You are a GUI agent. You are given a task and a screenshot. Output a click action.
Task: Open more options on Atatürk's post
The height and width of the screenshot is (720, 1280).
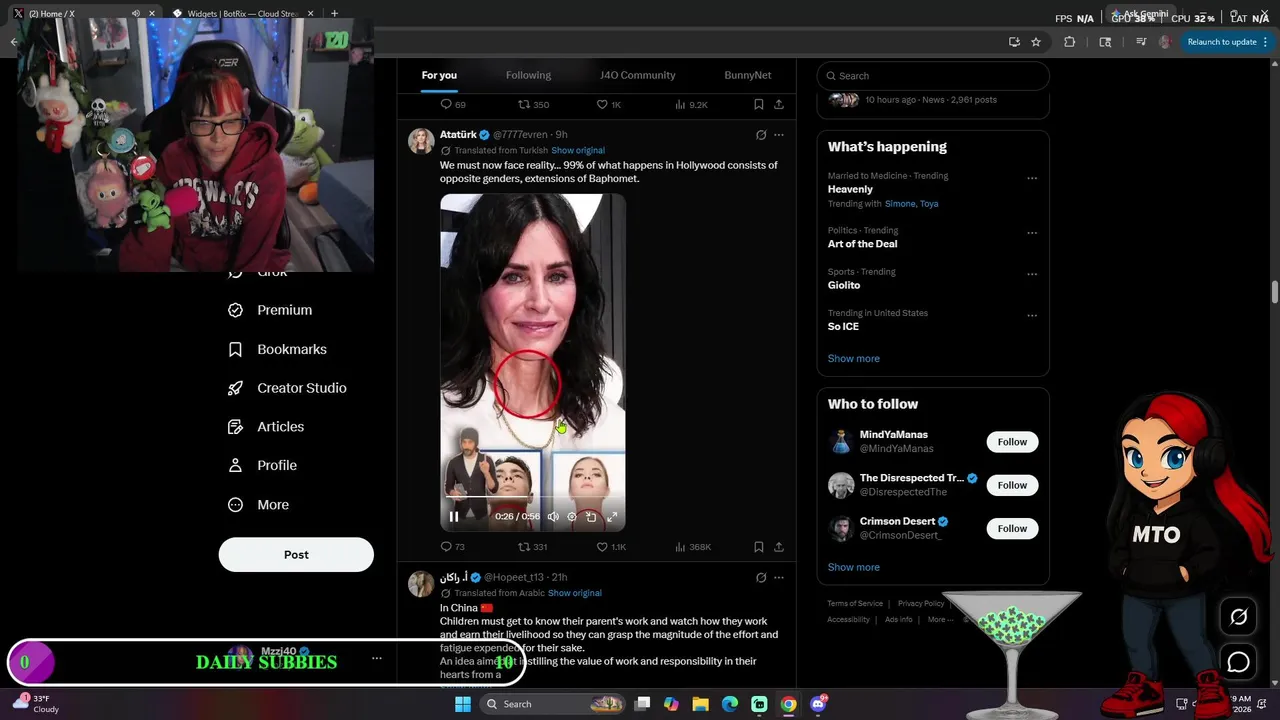click(779, 135)
